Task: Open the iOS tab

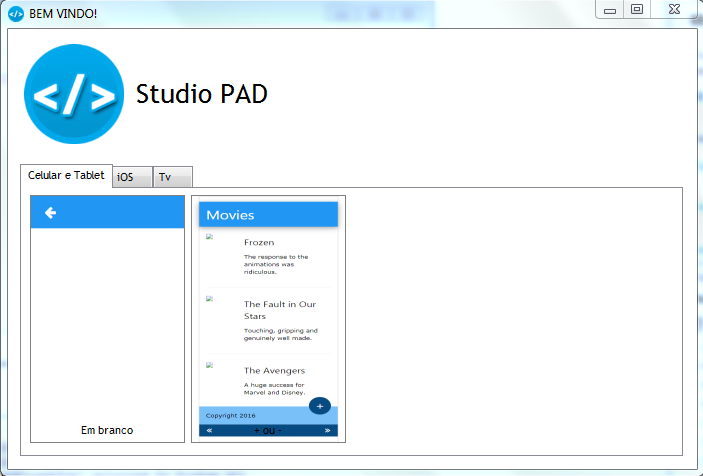Action: click(x=132, y=177)
